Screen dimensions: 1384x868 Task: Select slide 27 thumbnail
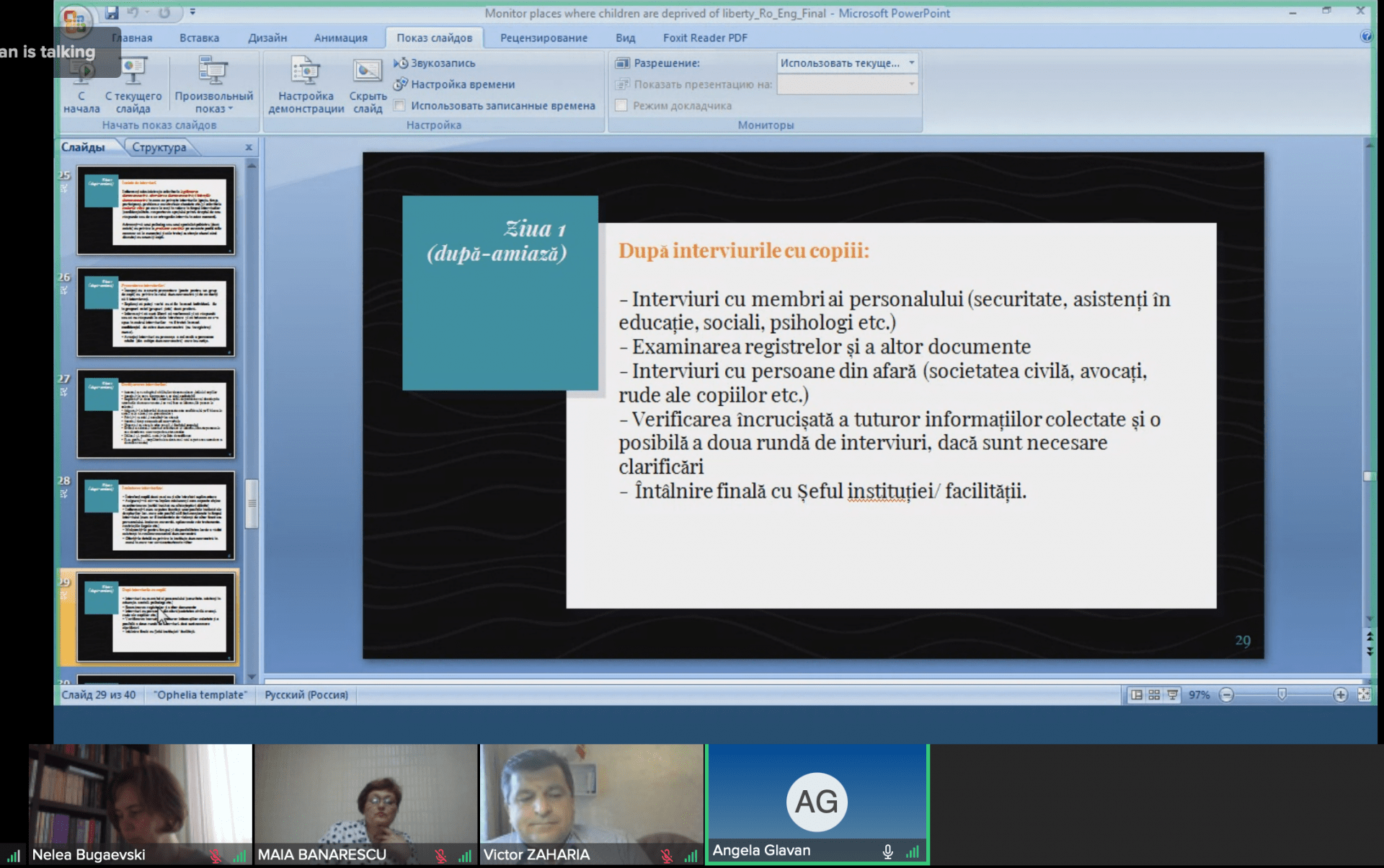[x=156, y=414]
